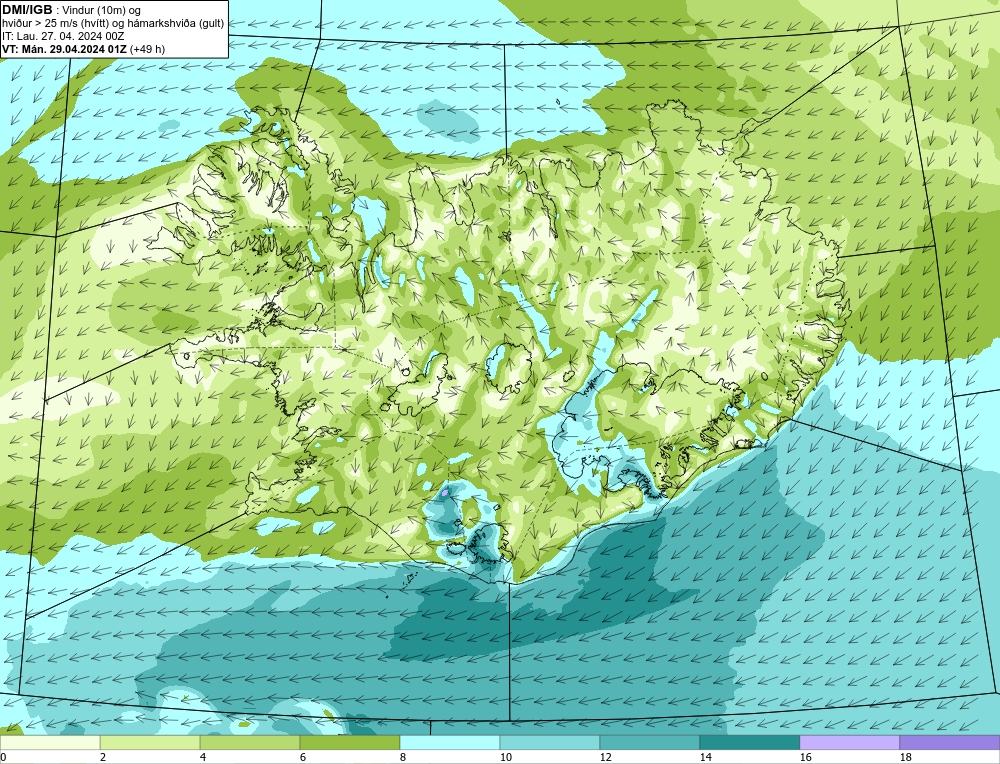Click the 'VT: Mán. 29.04.2024 01Z' valid time text
This screenshot has width=1000, height=764.
click(x=64, y=49)
